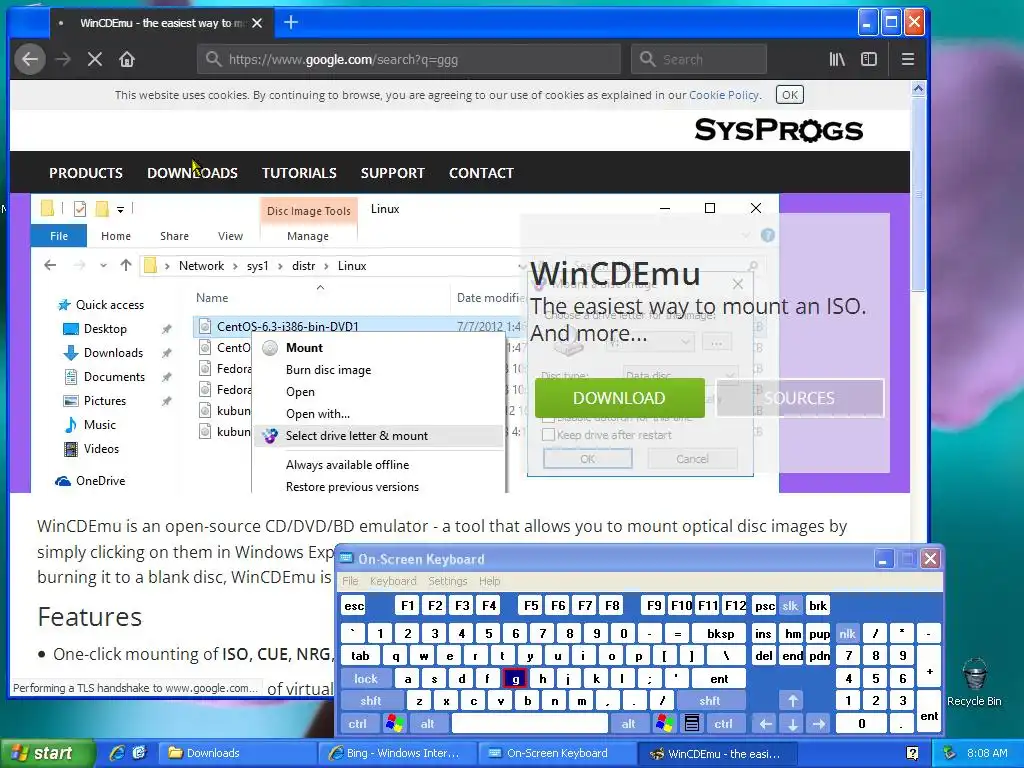The image size is (1024, 768).
Task: Click the page scrollbar up arrow
Action: (x=918, y=88)
